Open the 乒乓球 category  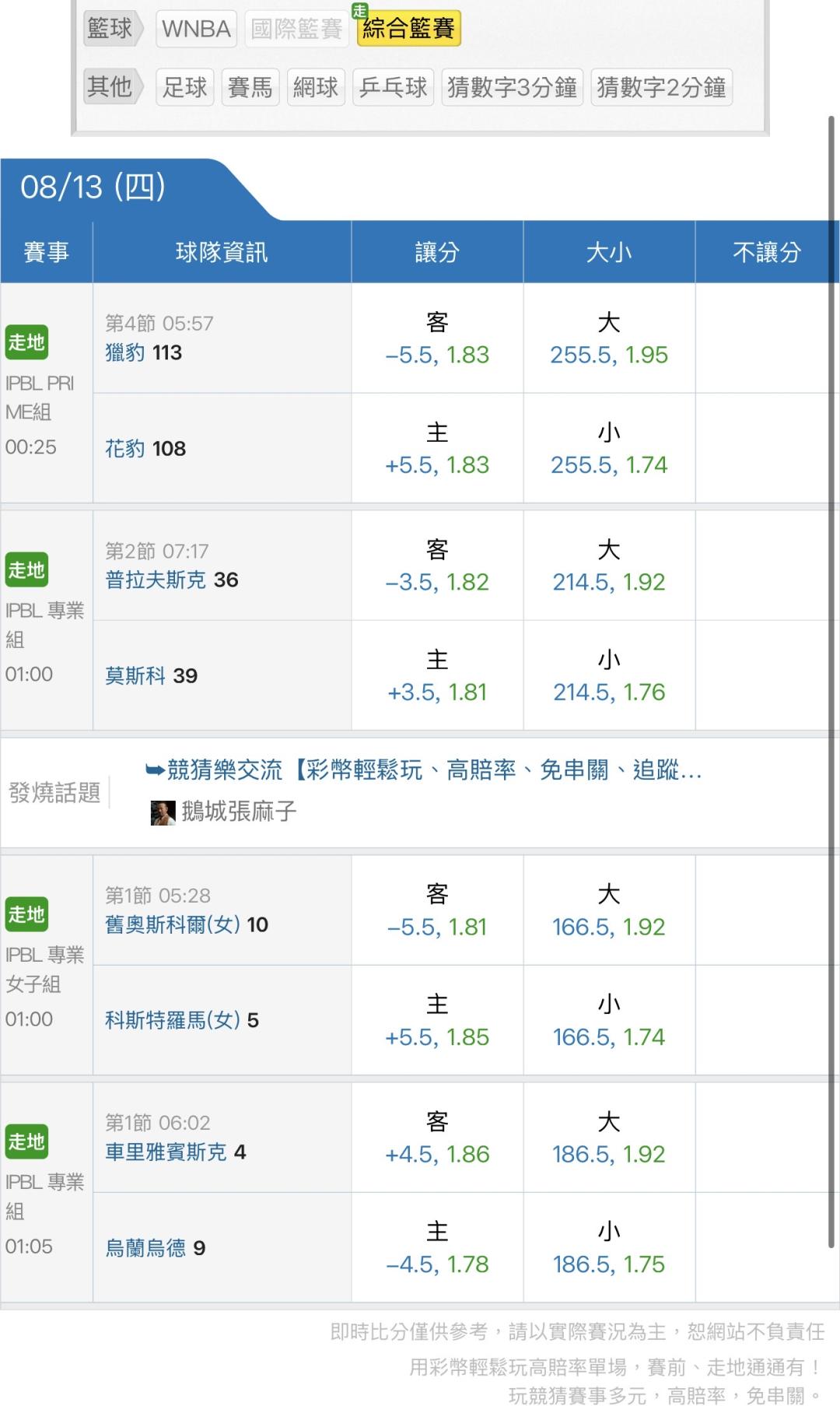point(393,87)
